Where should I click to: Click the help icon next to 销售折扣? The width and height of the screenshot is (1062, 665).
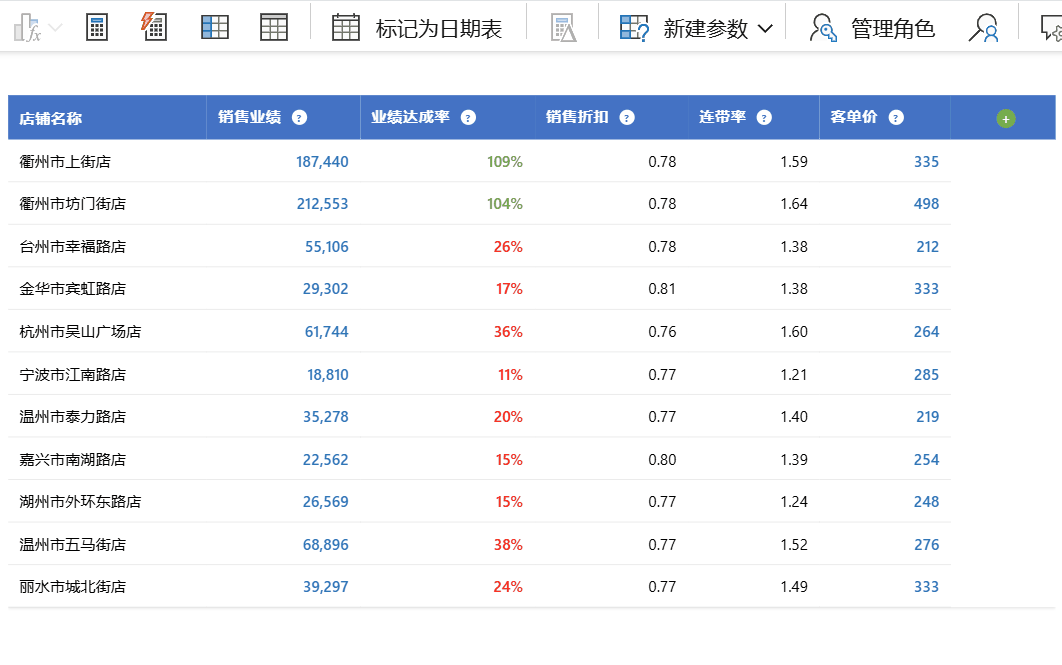627,117
